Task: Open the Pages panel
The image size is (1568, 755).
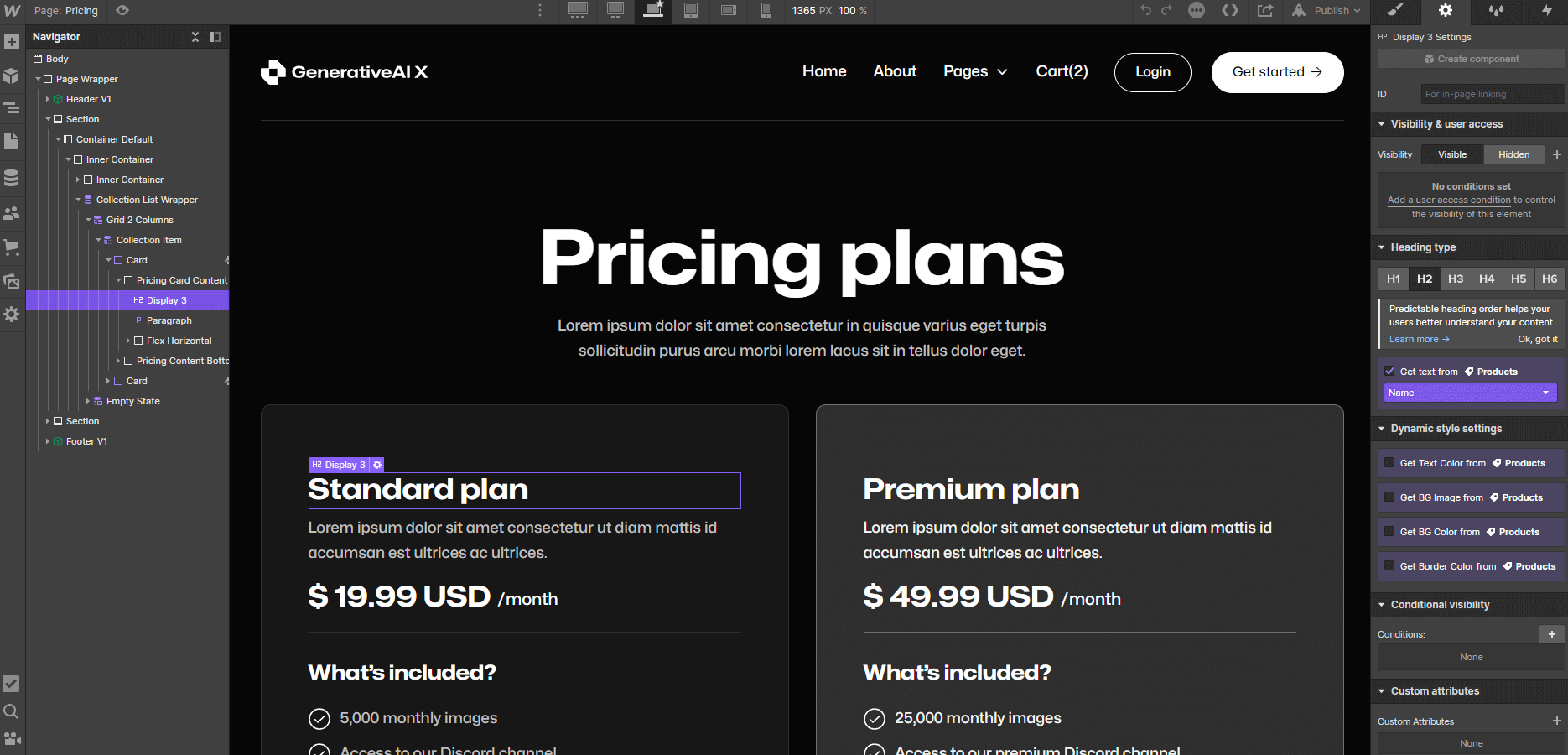Action: 13,141
